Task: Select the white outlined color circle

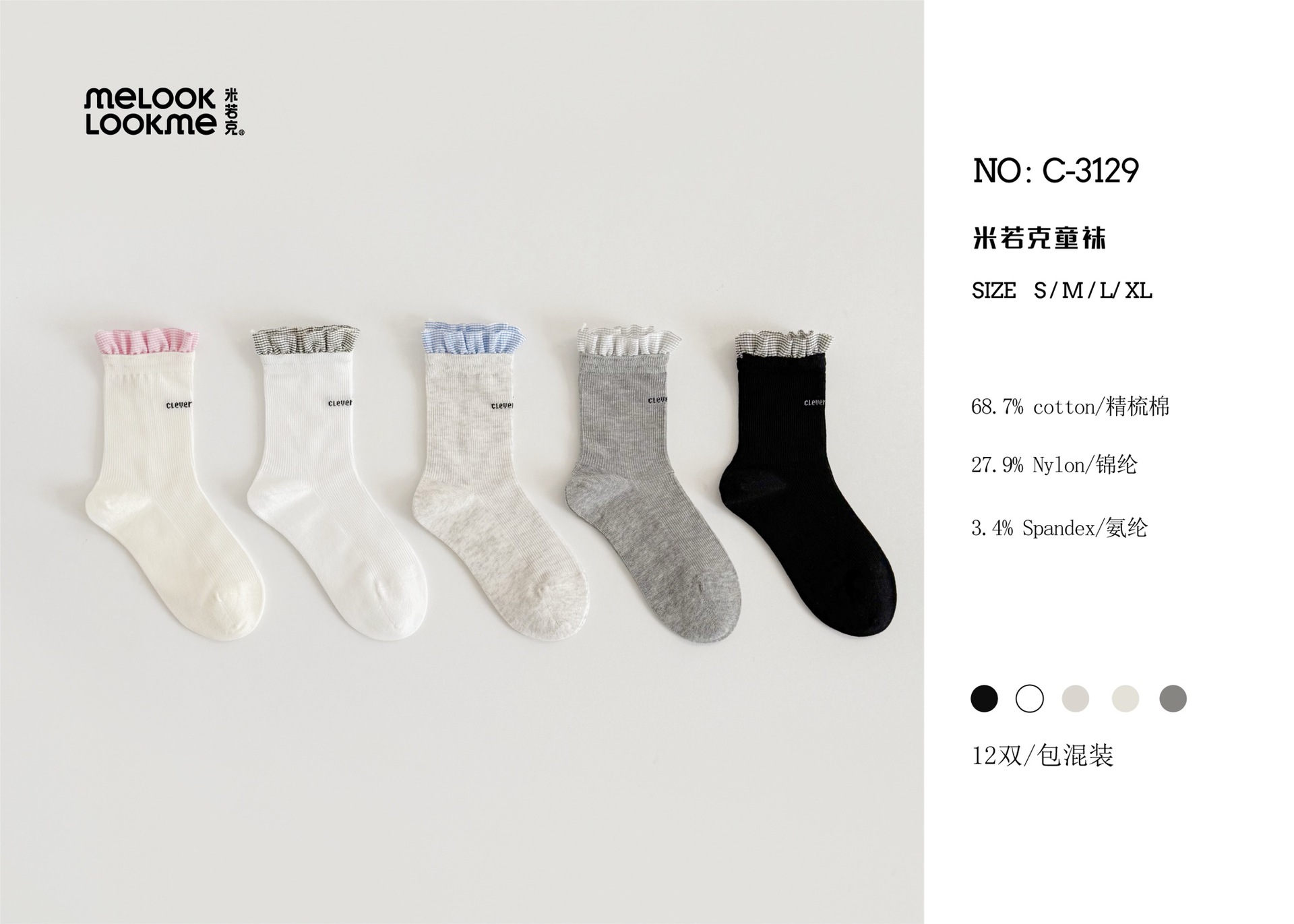Action: (x=1029, y=698)
